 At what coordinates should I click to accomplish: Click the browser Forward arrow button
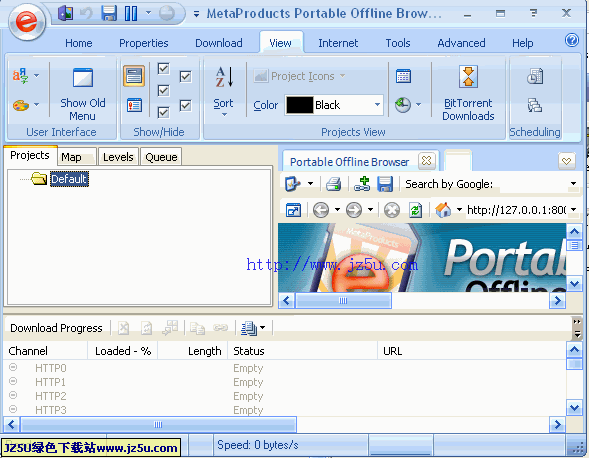[353, 210]
